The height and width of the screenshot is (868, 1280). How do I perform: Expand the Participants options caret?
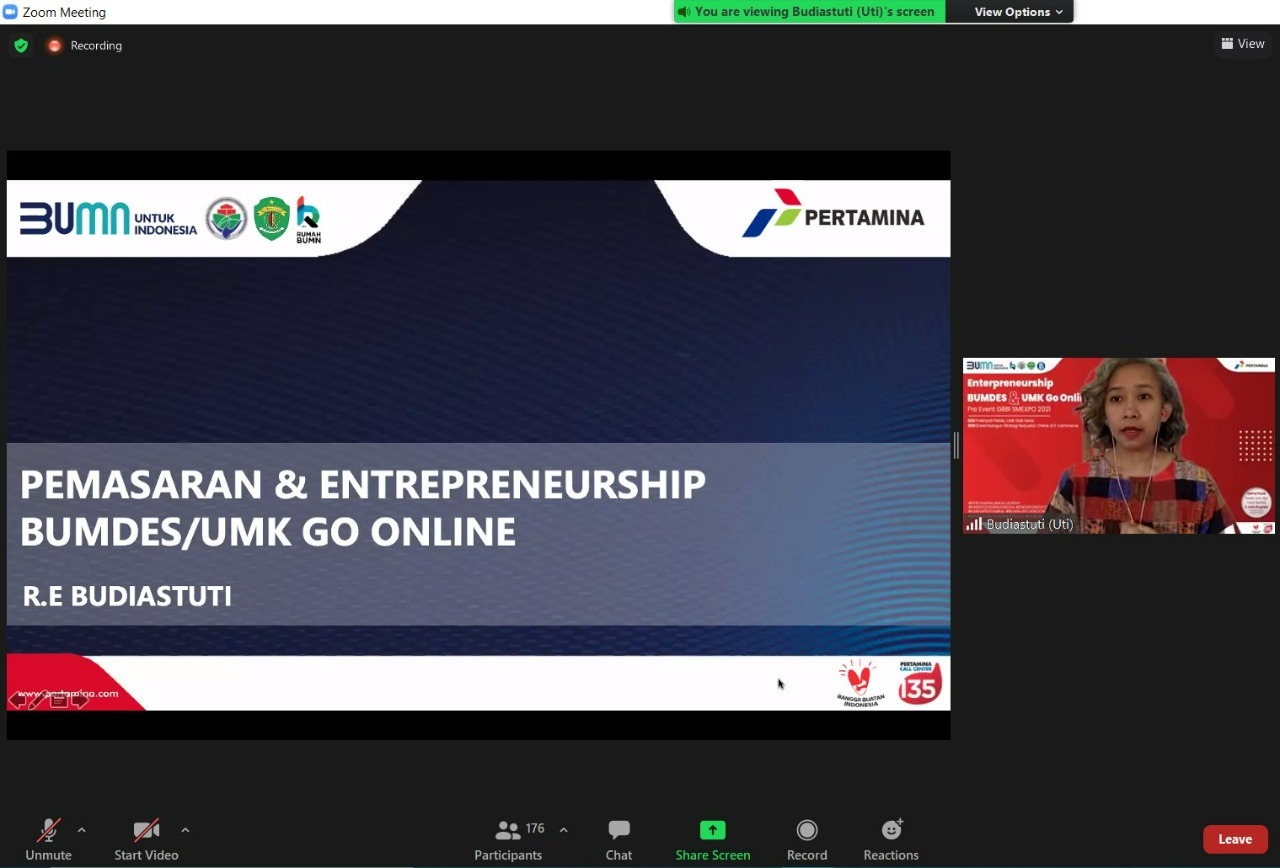click(563, 830)
